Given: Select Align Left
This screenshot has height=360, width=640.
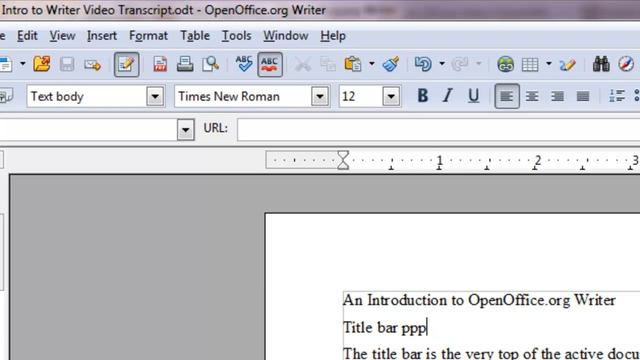Looking at the screenshot, I should (x=507, y=96).
